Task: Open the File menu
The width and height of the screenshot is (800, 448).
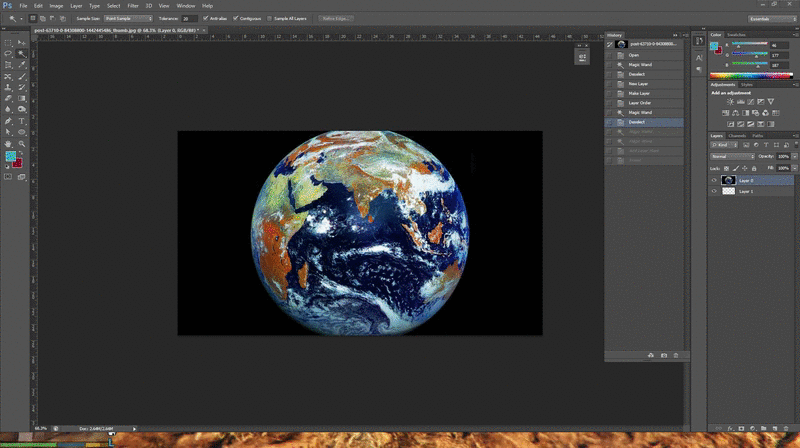Action: click(23, 6)
